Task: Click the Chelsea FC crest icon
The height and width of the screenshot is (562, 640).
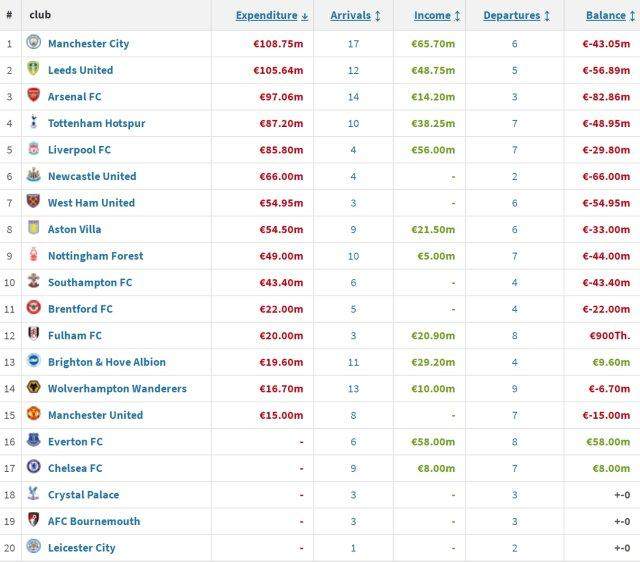Action: pos(33,468)
